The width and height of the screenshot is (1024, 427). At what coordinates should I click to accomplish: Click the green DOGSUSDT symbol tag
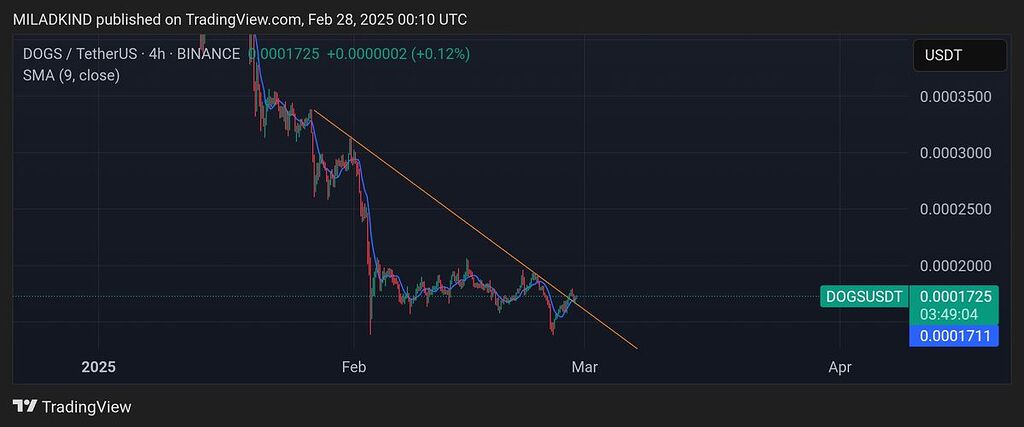[863, 297]
